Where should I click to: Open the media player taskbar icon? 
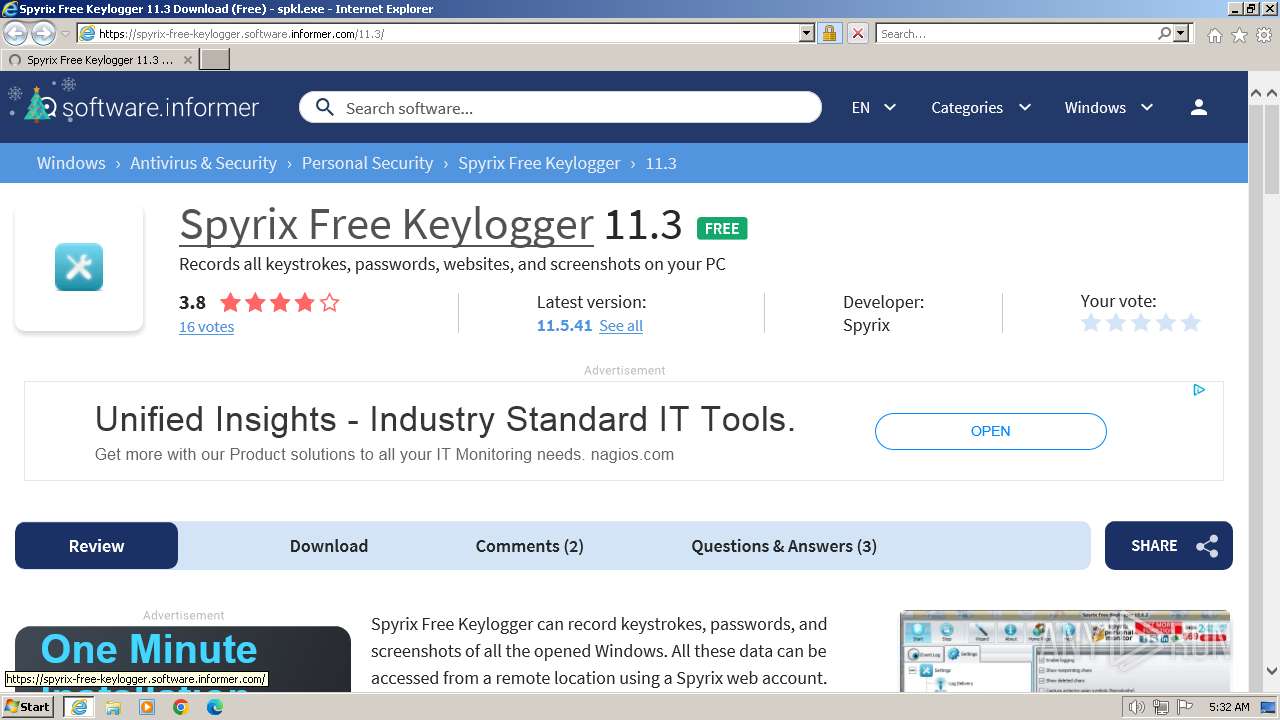(147, 707)
